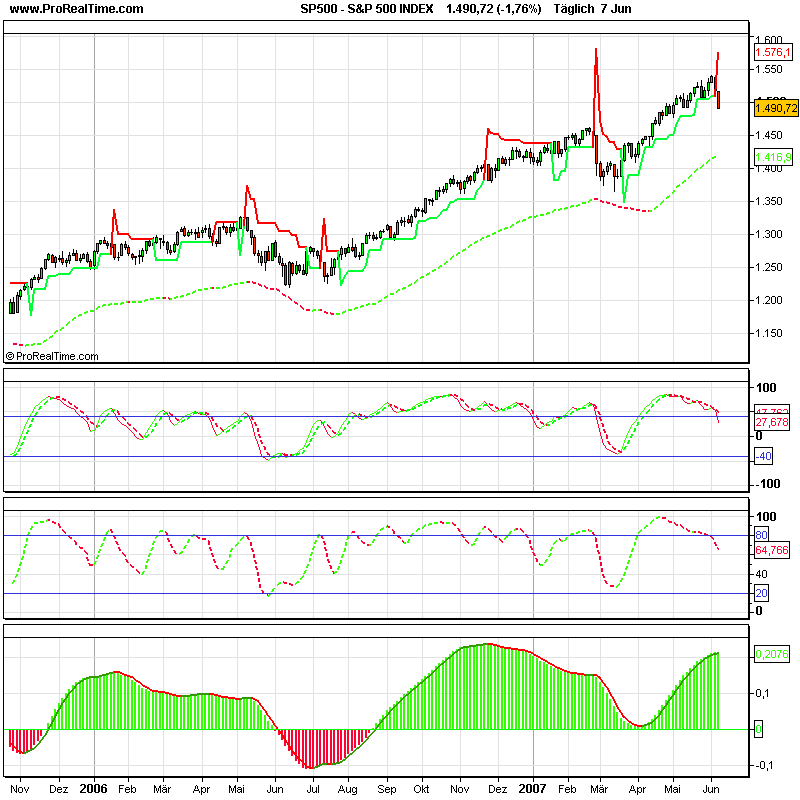The image size is (800, 800).
Task: Select the 1.550 price axis label
Action: tap(769, 69)
